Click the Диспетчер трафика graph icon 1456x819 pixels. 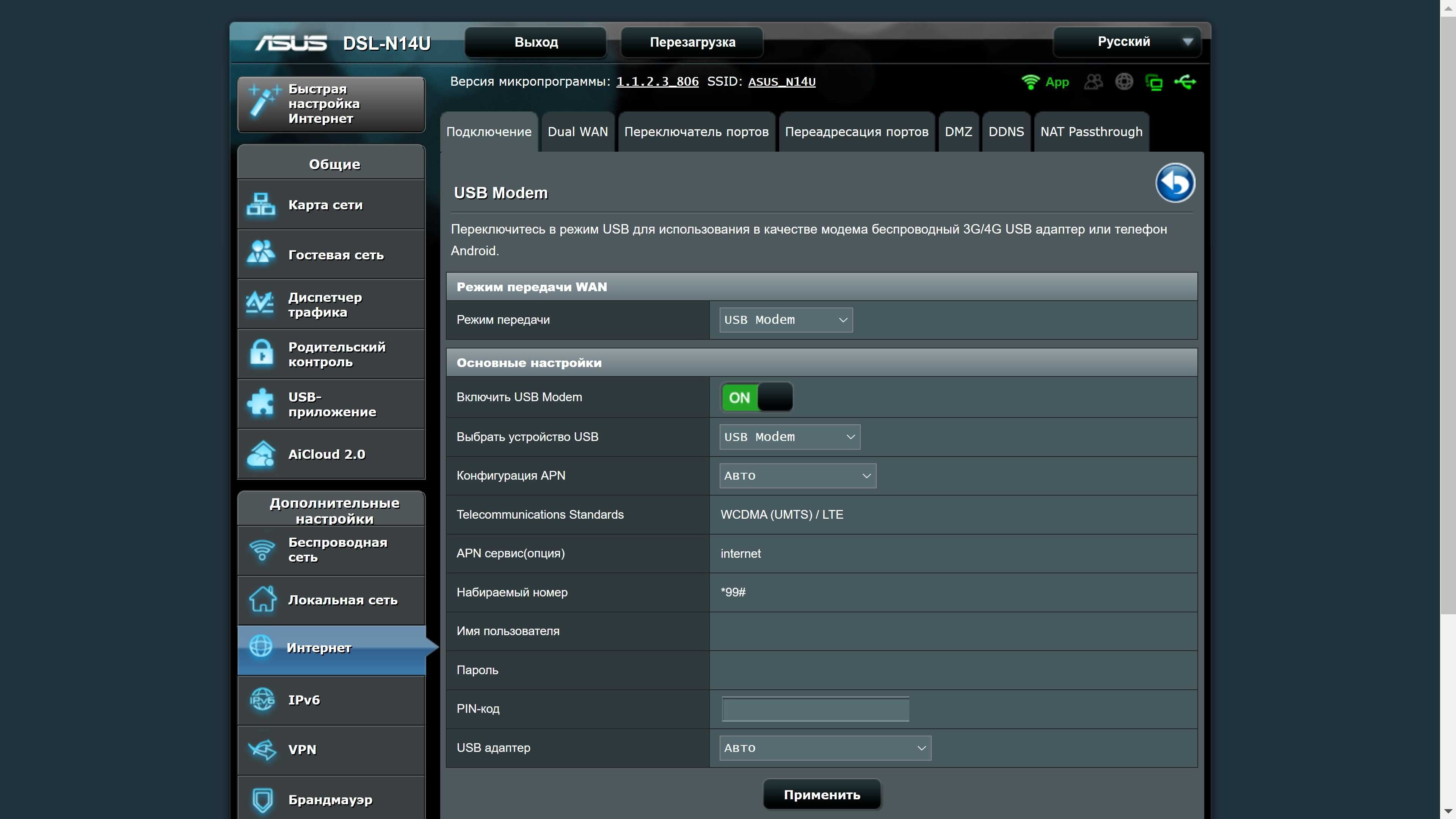260,303
